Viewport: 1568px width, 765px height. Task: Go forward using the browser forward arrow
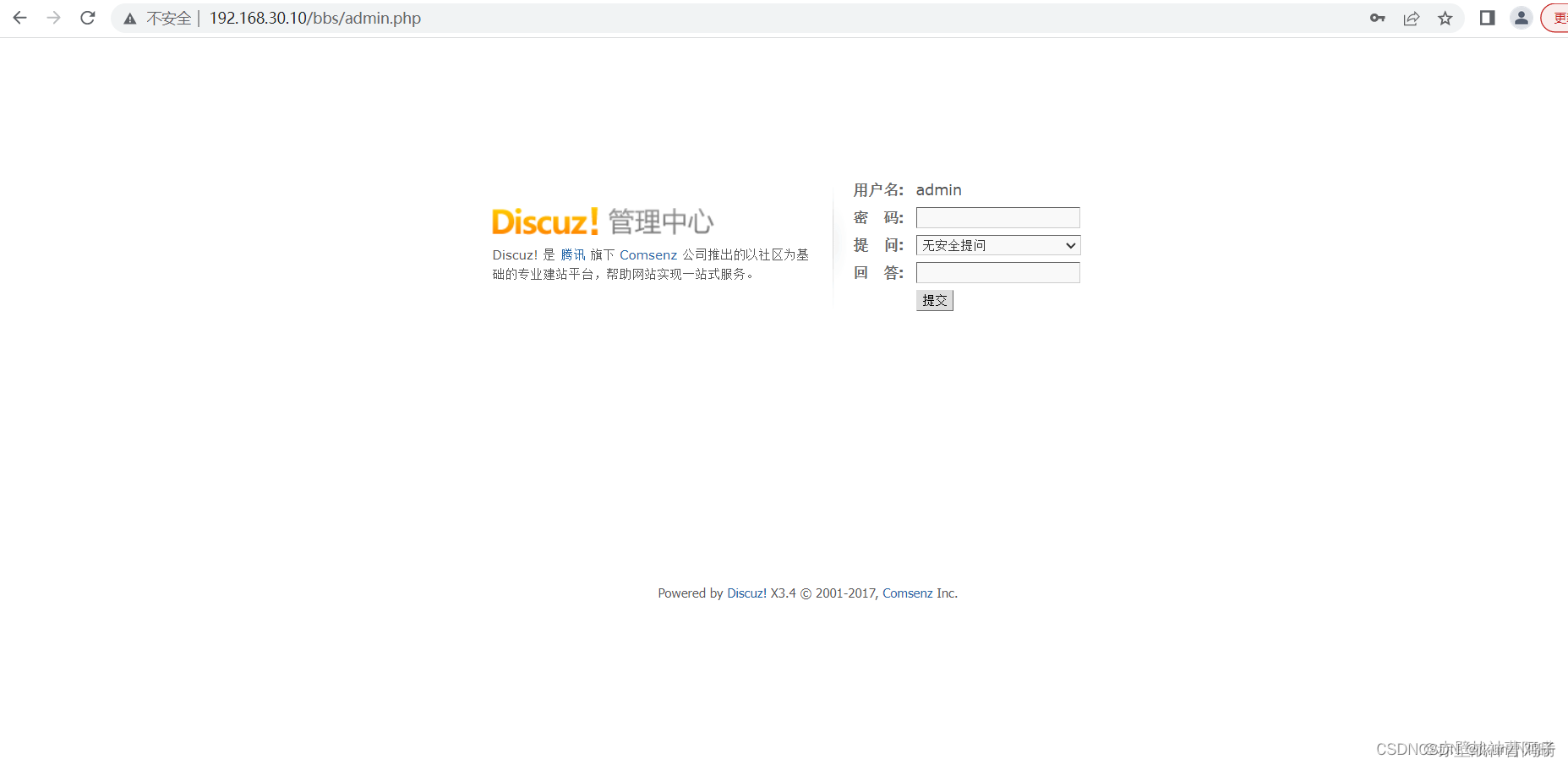pyautogui.click(x=53, y=18)
